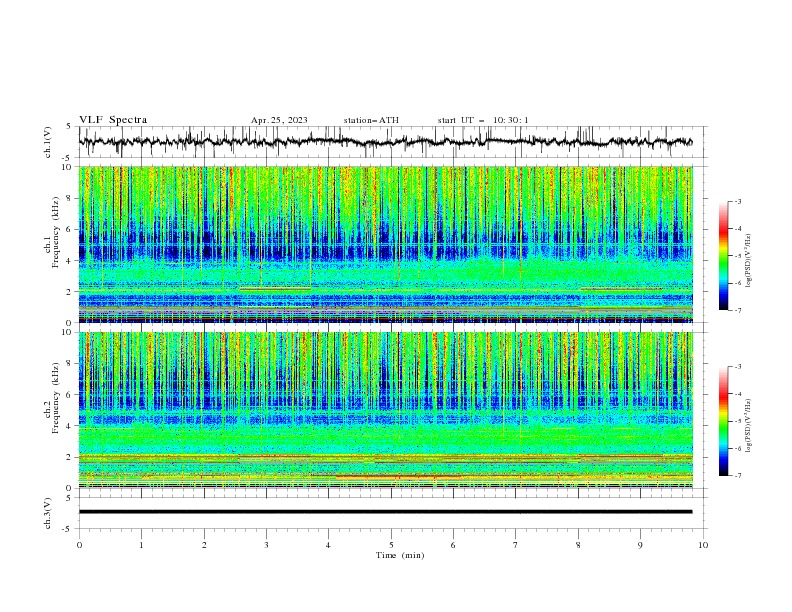Click the time axis tick label "8"
This screenshot has width=792, height=612.
pos(578,545)
